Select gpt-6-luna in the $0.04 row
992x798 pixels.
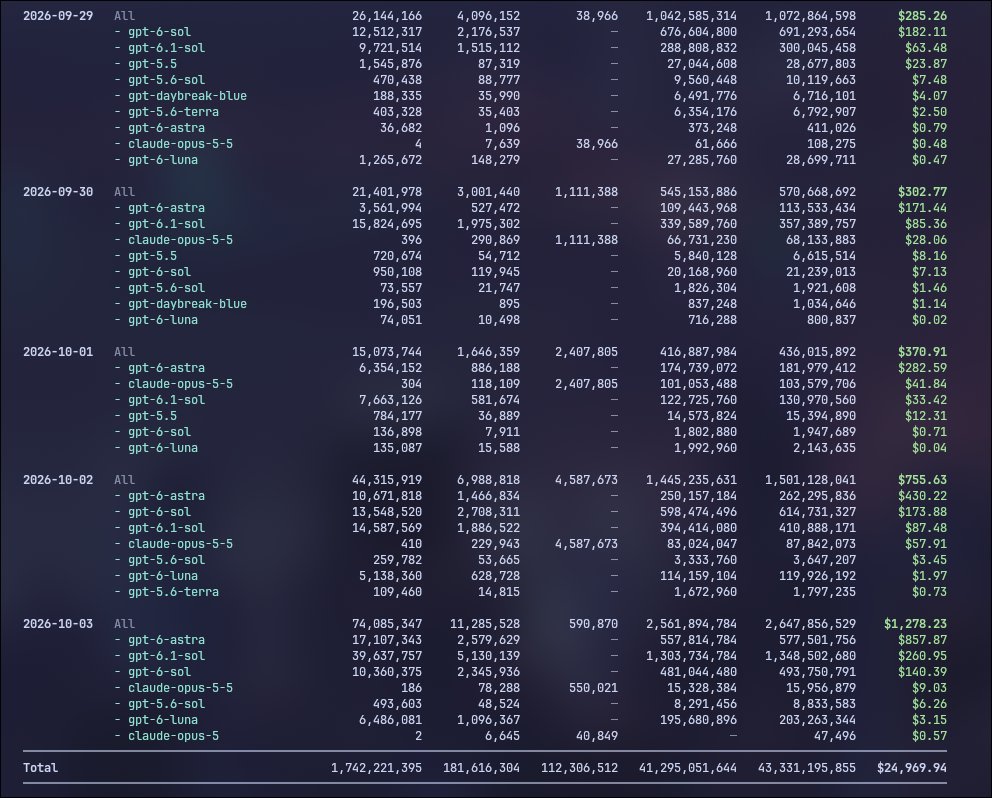coord(163,447)
